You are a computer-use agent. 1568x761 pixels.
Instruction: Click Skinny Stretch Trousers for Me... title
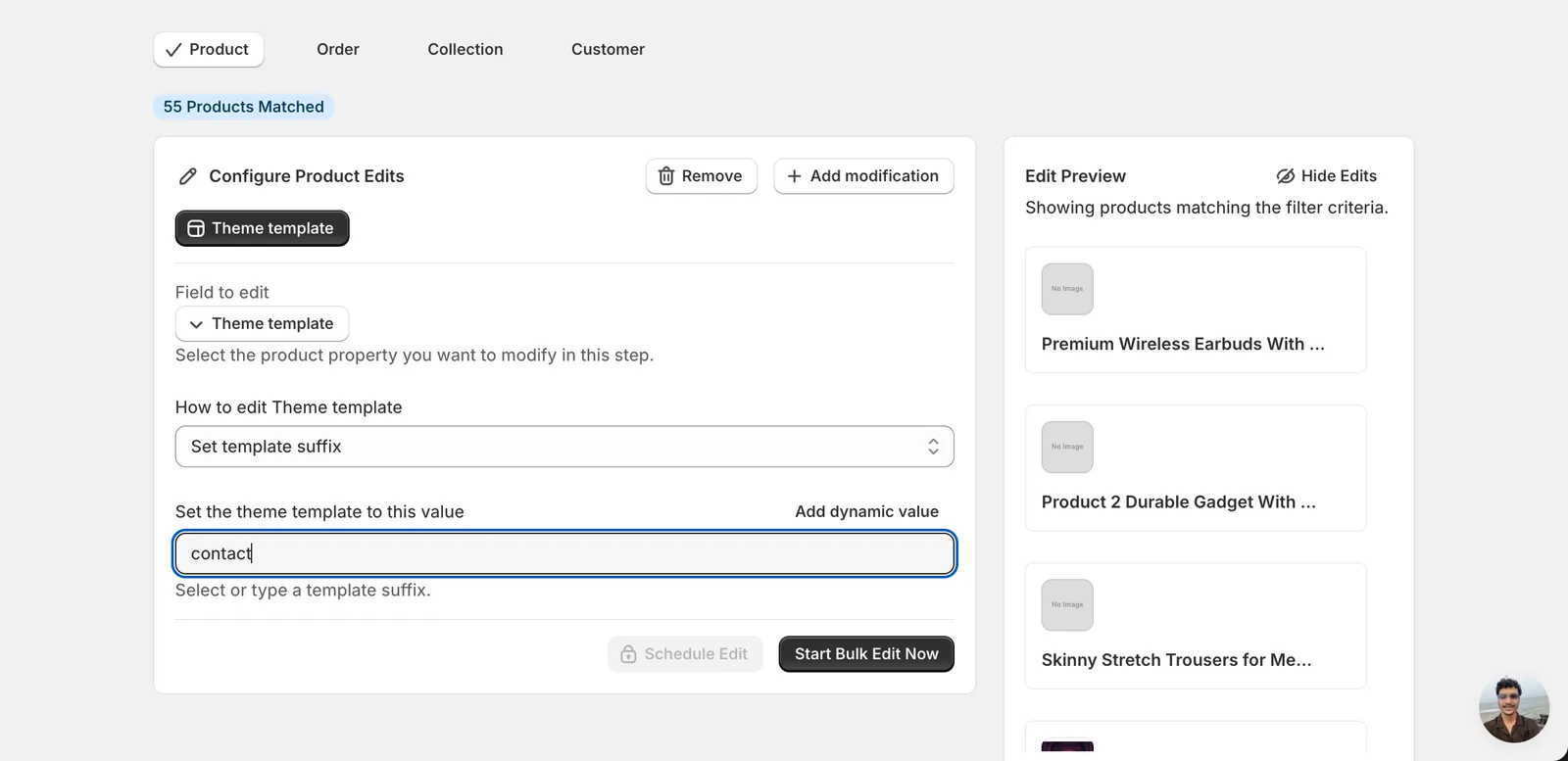coord(1176,660)
